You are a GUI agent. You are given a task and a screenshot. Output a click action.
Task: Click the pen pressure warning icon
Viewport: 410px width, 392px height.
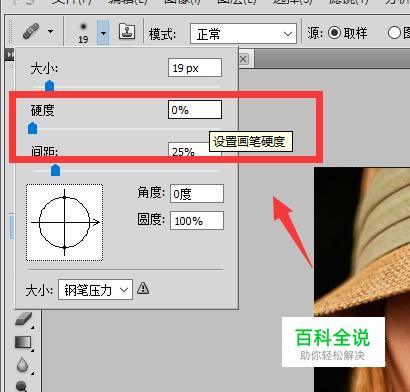click(x=143, y=288)
